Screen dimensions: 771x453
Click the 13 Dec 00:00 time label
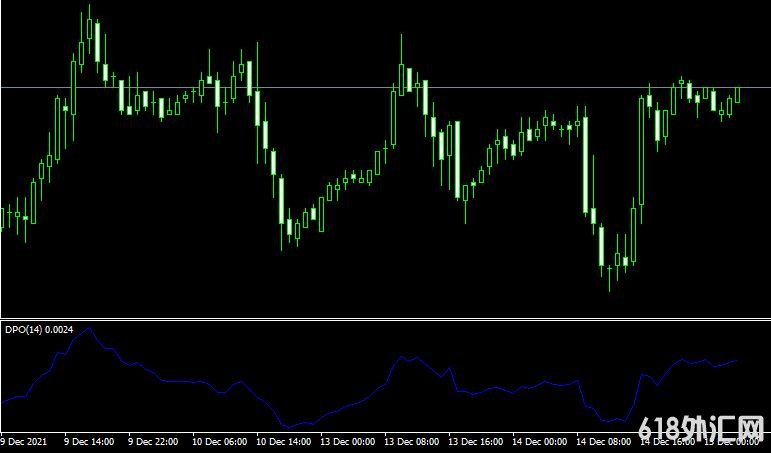(x=347, y=442)
